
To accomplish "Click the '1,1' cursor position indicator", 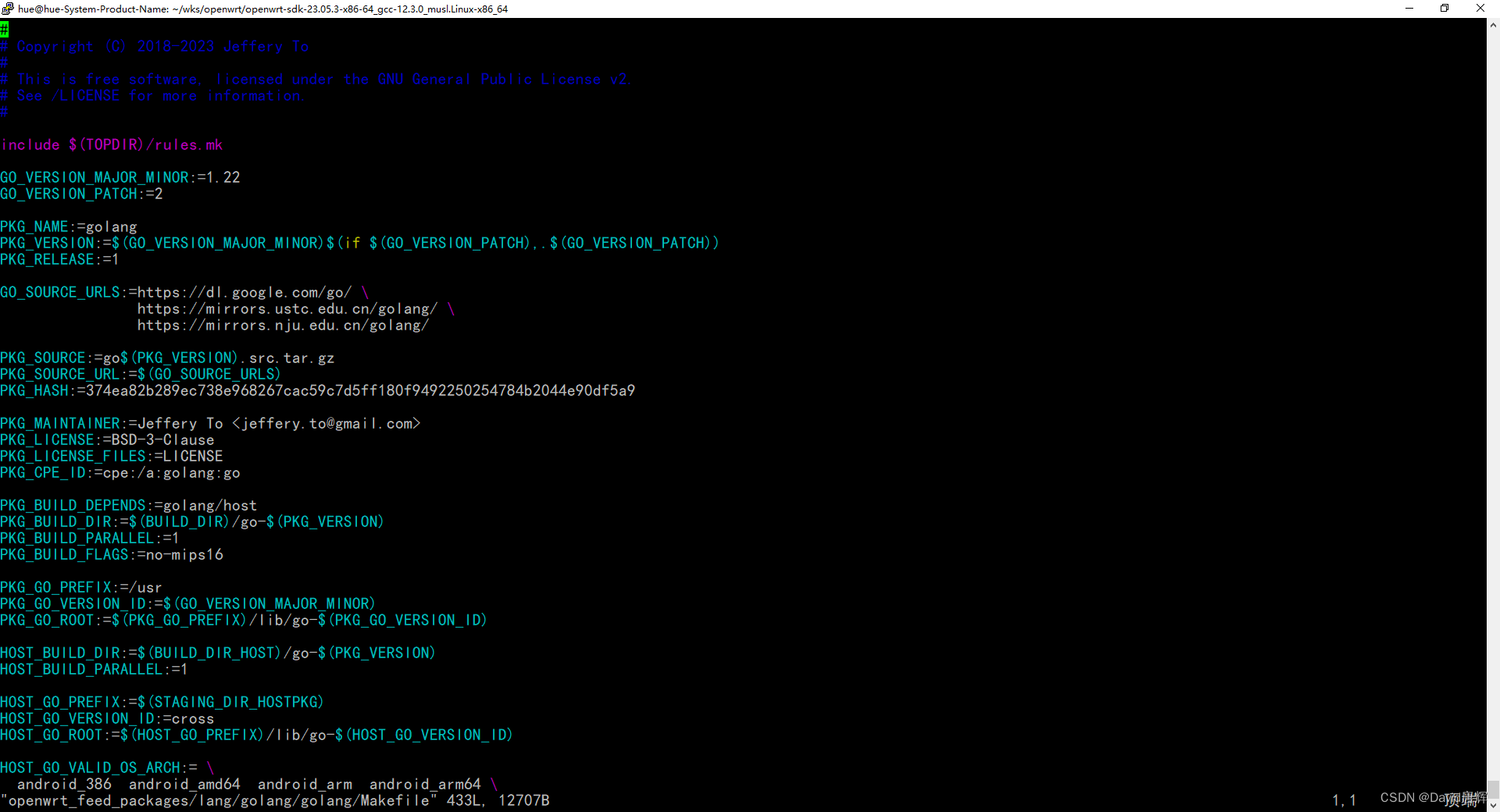I will click(x=1345, y=801).
